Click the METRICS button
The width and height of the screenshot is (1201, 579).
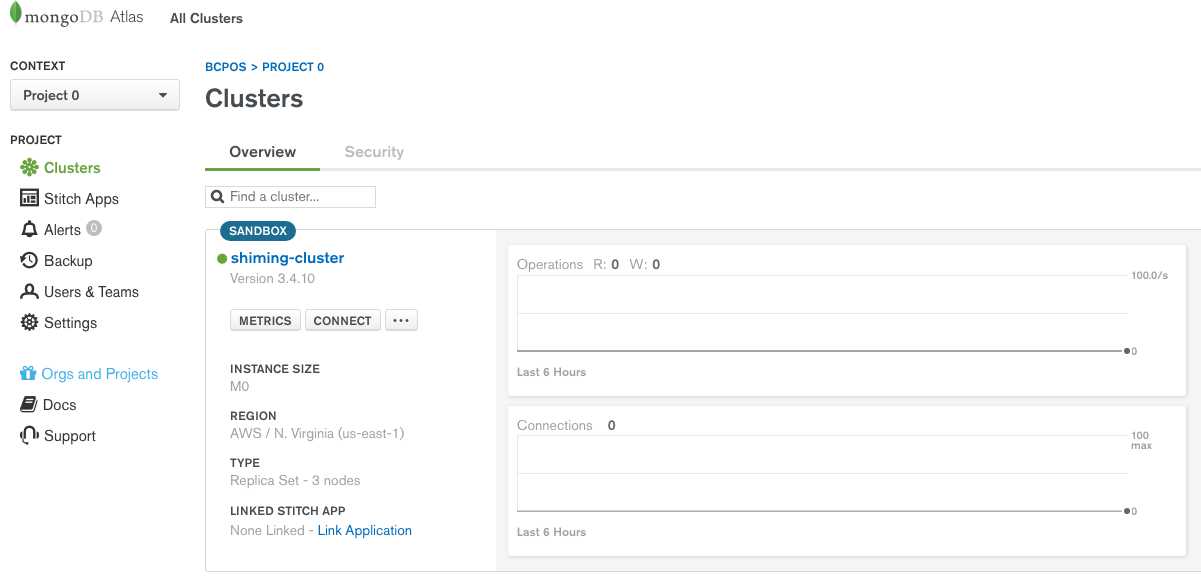[x=265, y=321]
